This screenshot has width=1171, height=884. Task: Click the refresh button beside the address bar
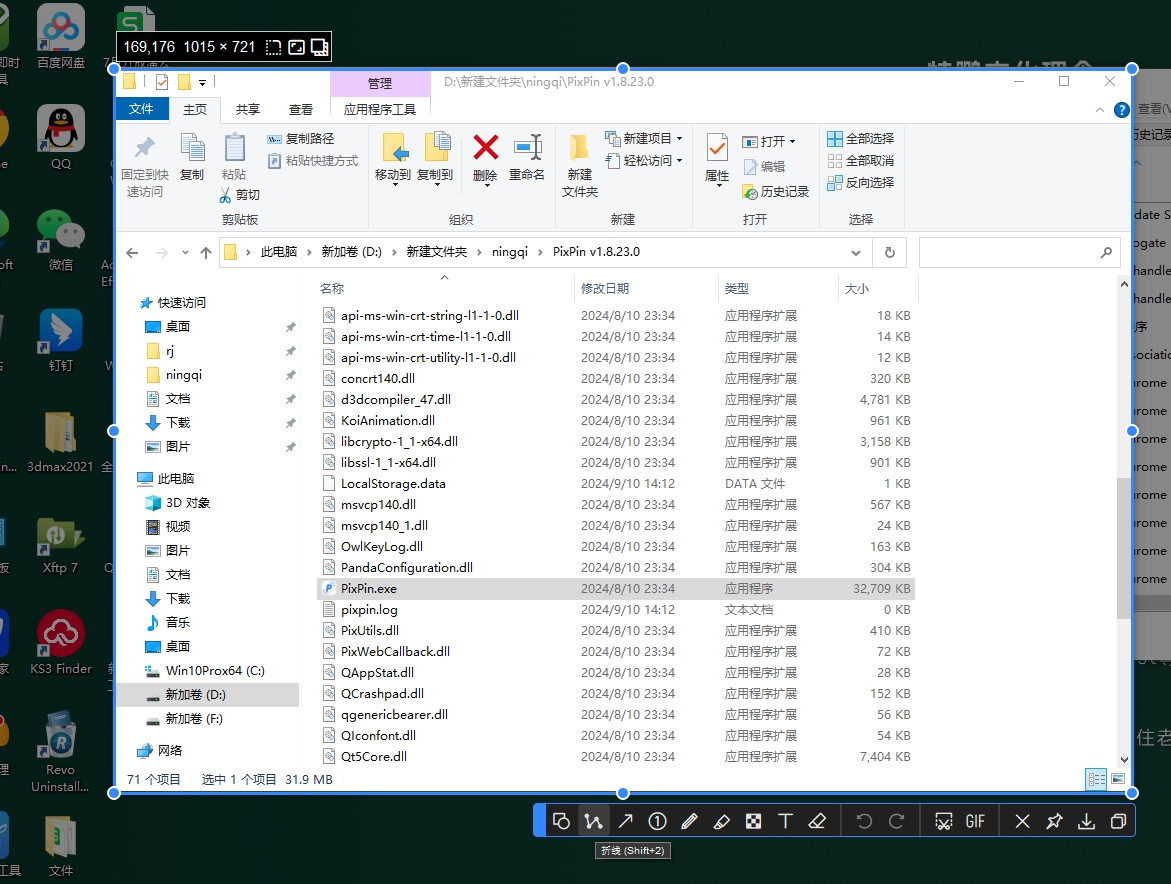click(889, 252)
